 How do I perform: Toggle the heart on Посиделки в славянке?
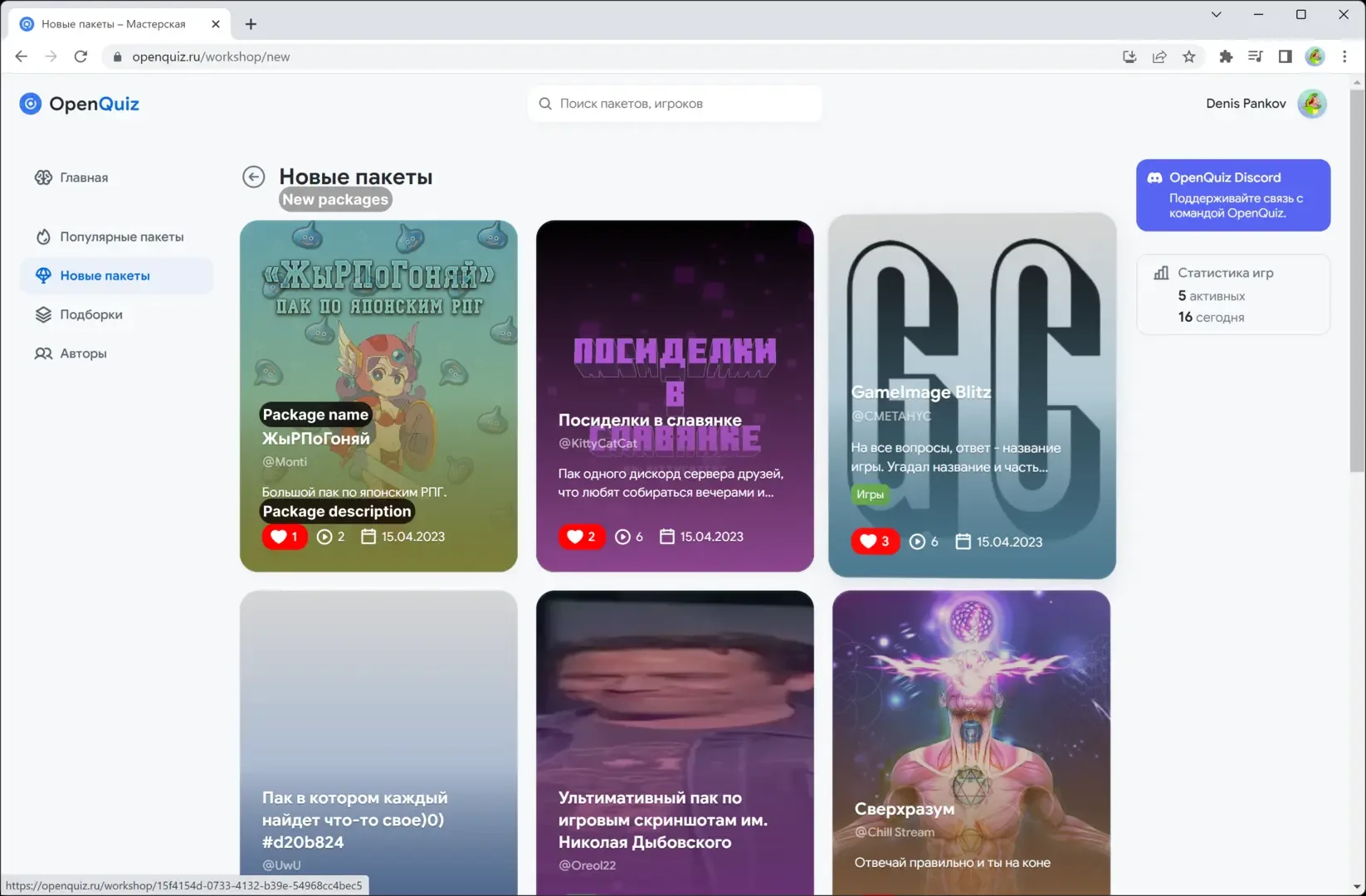coord(582,537)
